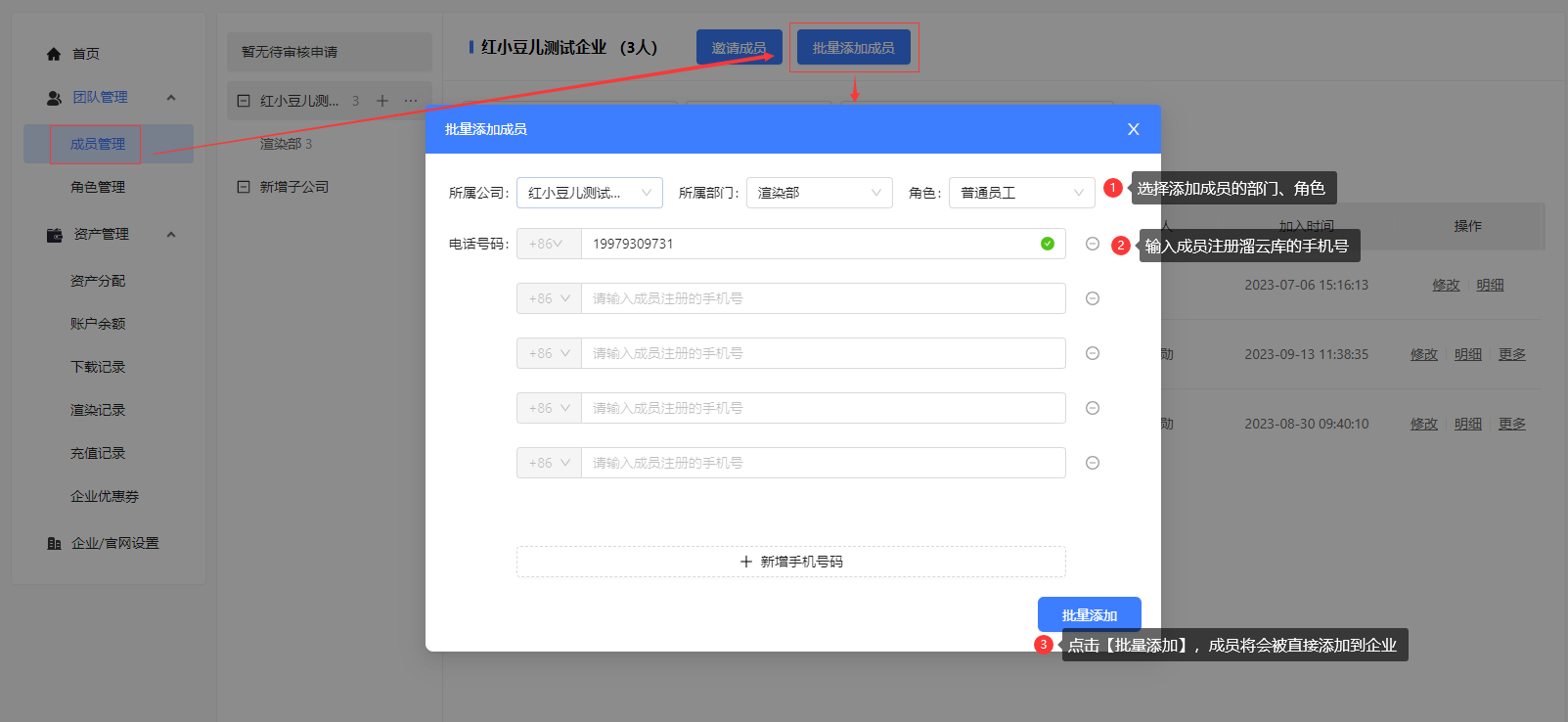Click the 操作 column header

click(x=1467, y=226)
